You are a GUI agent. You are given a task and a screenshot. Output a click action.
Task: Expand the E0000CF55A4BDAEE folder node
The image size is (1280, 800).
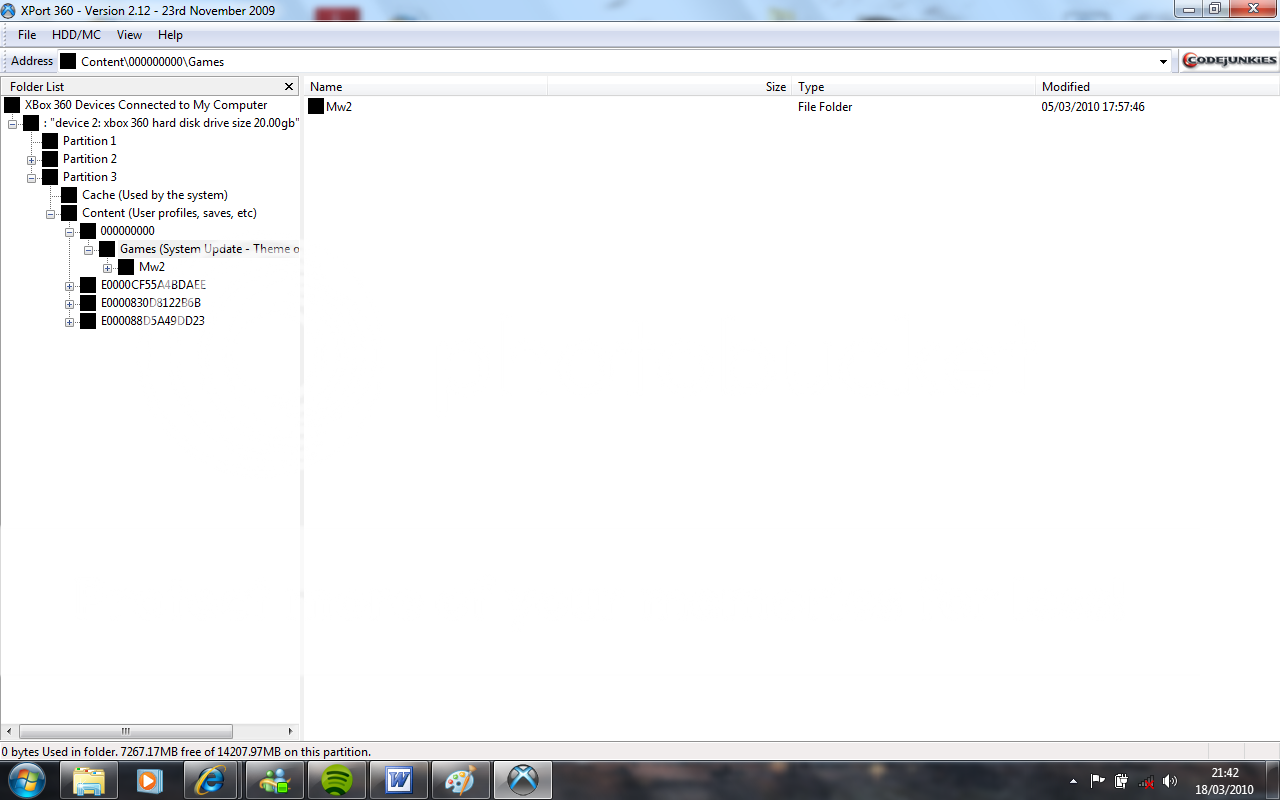tap(70, 286)
